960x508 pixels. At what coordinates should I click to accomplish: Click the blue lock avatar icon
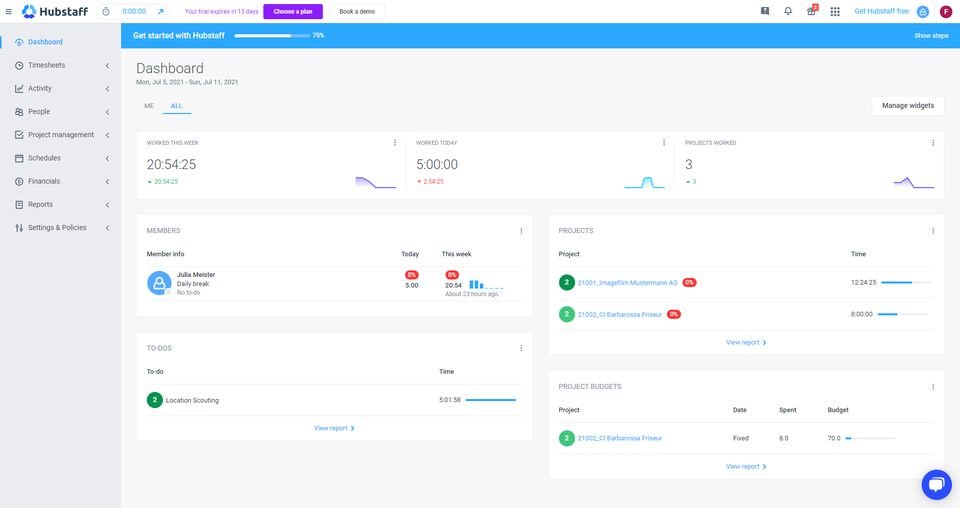[x=923, y=12]
